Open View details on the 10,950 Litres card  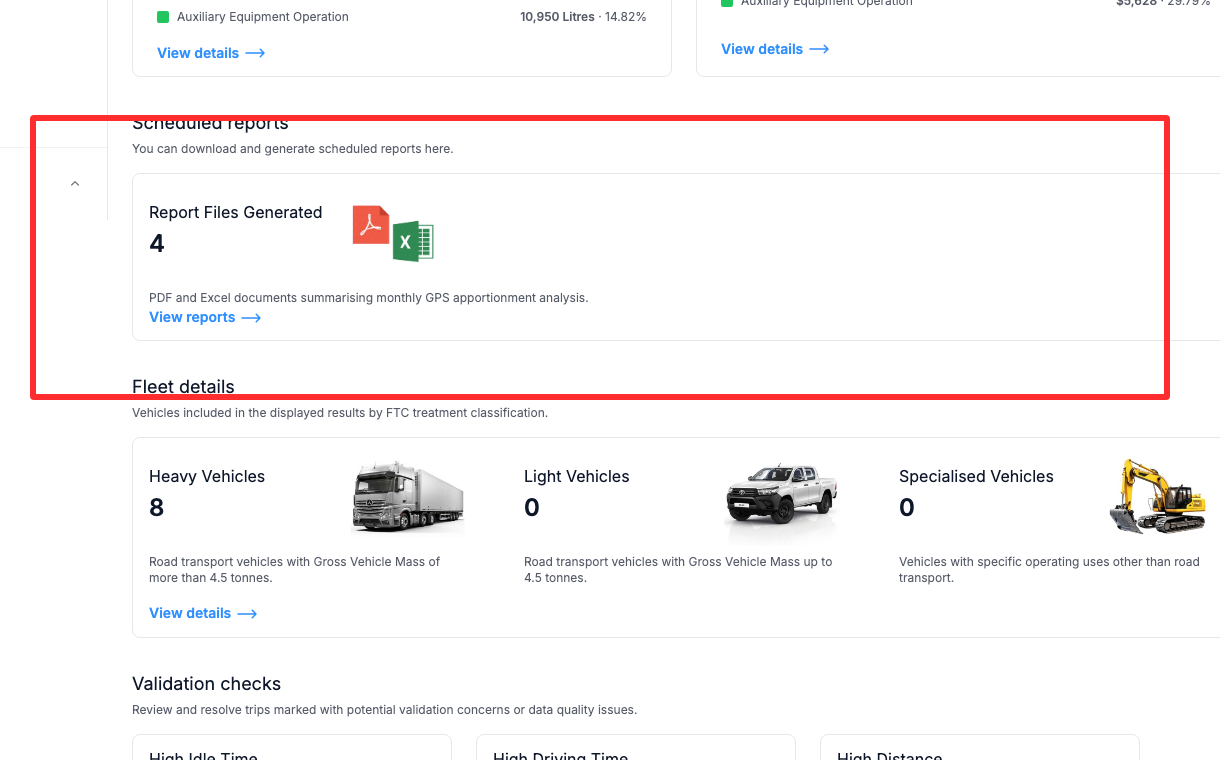pyautogui.click(x=198, y=53)
